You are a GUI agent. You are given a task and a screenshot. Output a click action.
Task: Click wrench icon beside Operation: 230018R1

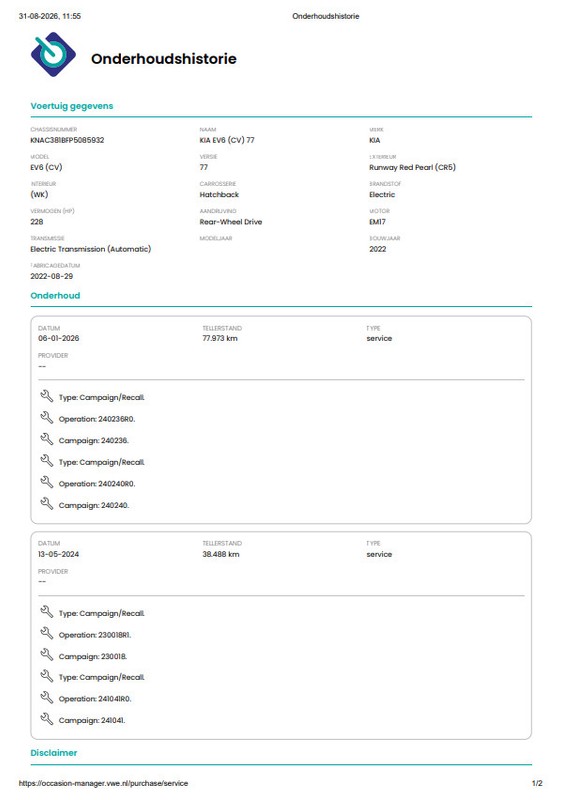(x=46, y=633)
